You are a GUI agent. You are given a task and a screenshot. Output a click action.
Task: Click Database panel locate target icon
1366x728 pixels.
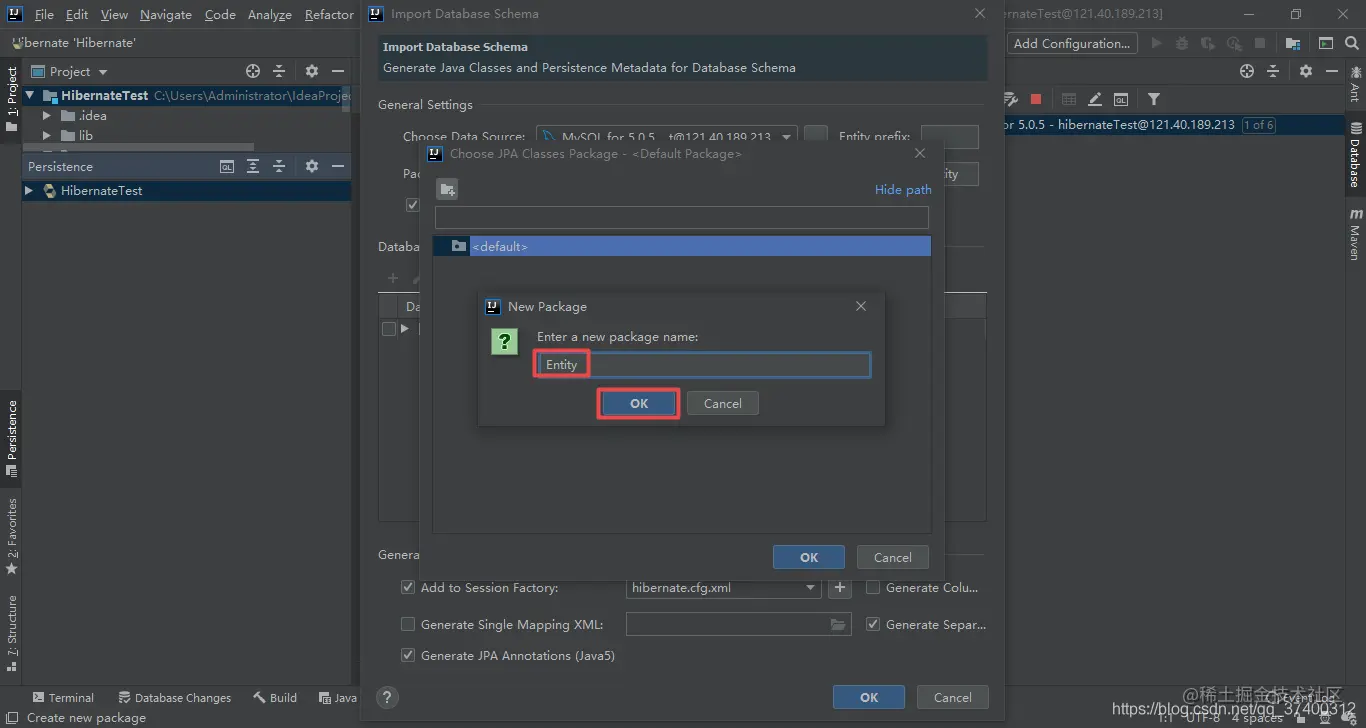pos(1247,71)
